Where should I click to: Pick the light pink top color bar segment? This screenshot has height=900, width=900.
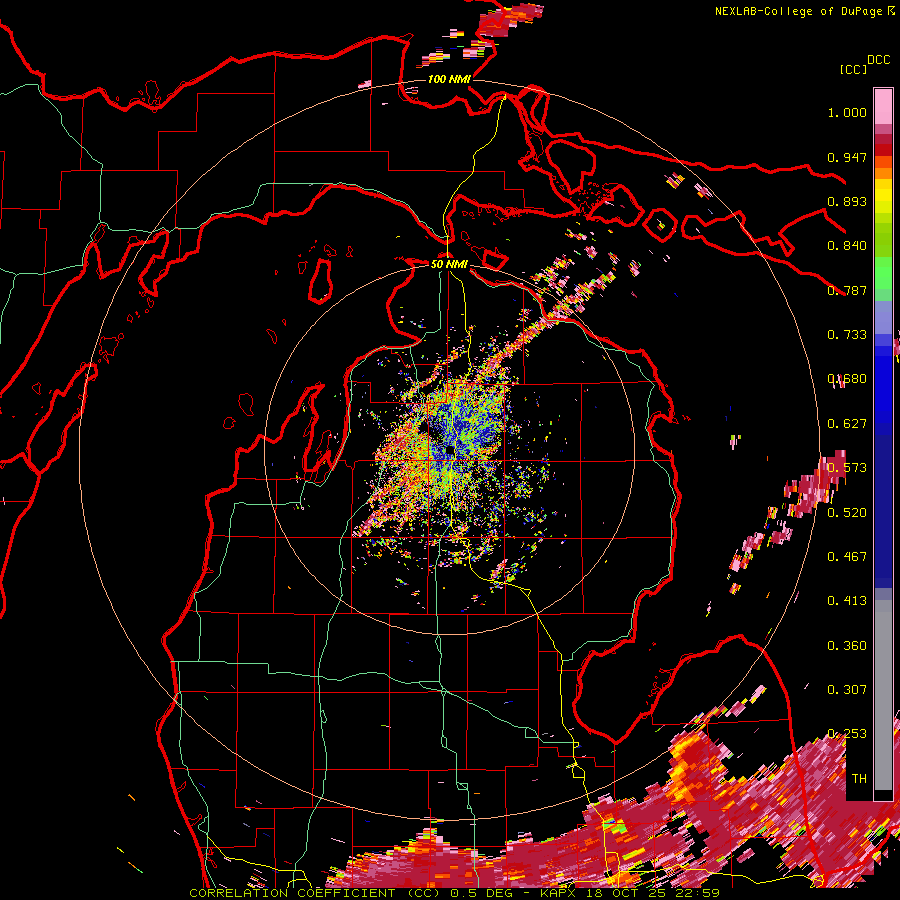883,106
